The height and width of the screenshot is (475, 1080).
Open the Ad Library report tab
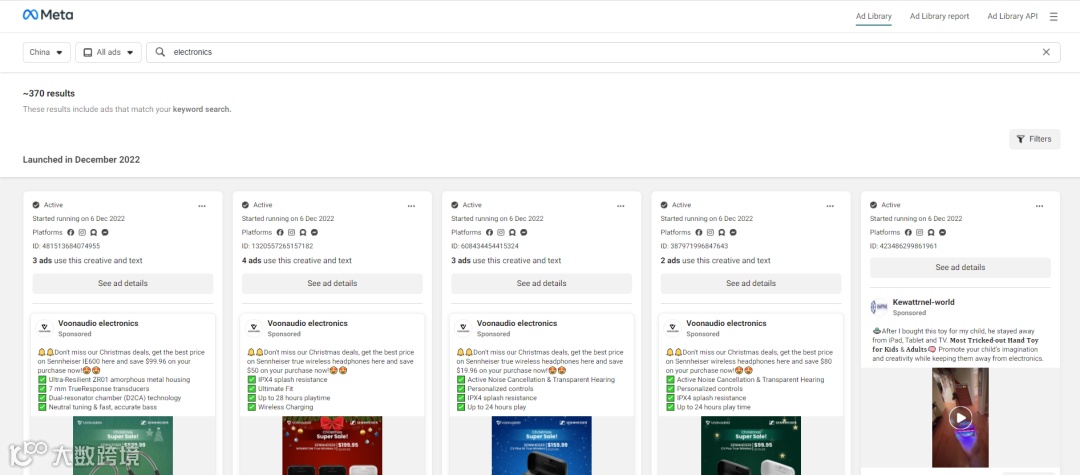pos(939,17)
